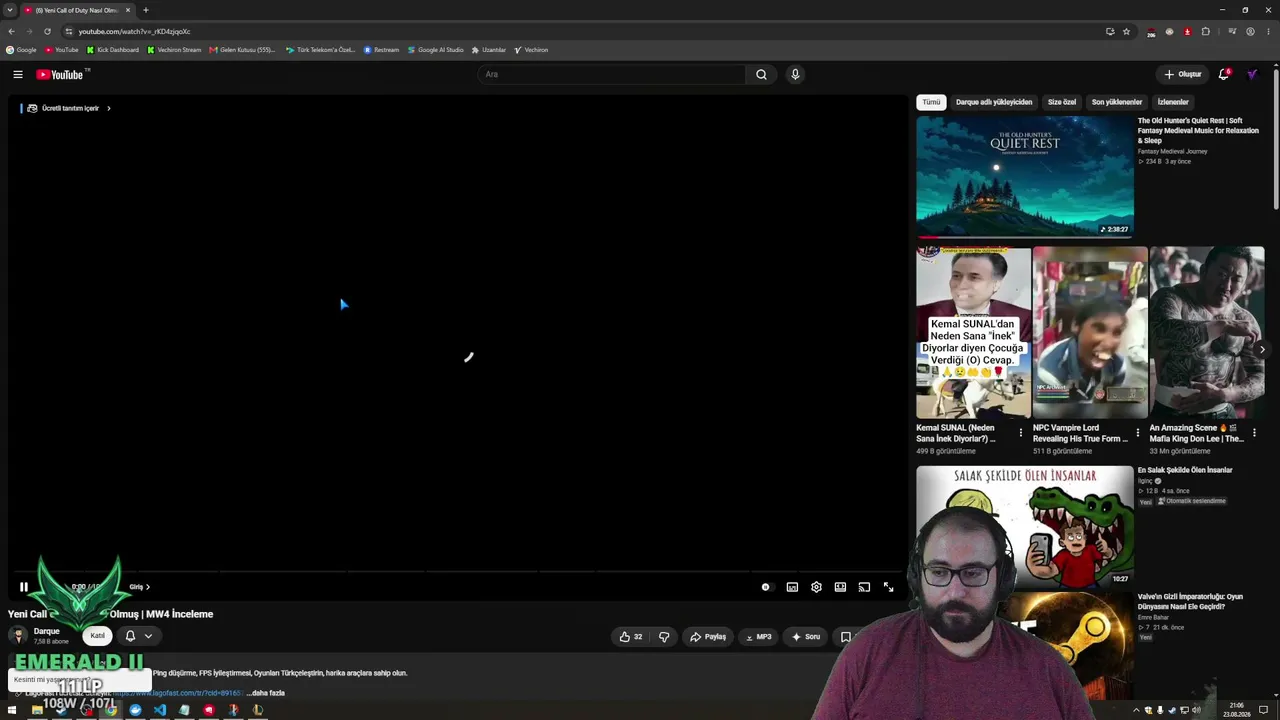Image resolution: width=1280 pixels, height=720 pixels.
Task: Open the Kick Dashboard bookmark
Action: (x=113, y=50)
